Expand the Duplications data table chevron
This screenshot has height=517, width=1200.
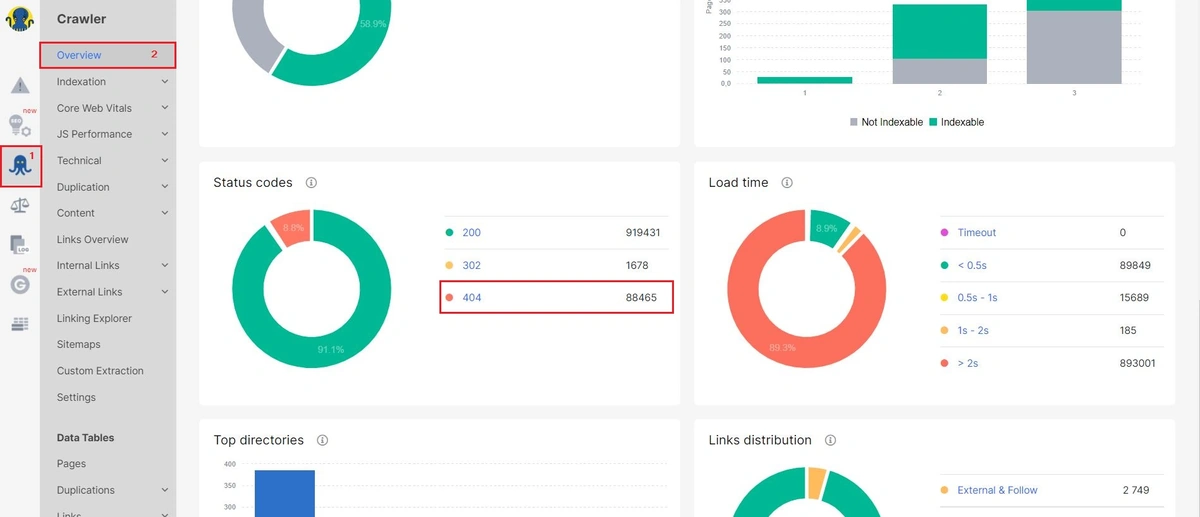coord(165,490)
